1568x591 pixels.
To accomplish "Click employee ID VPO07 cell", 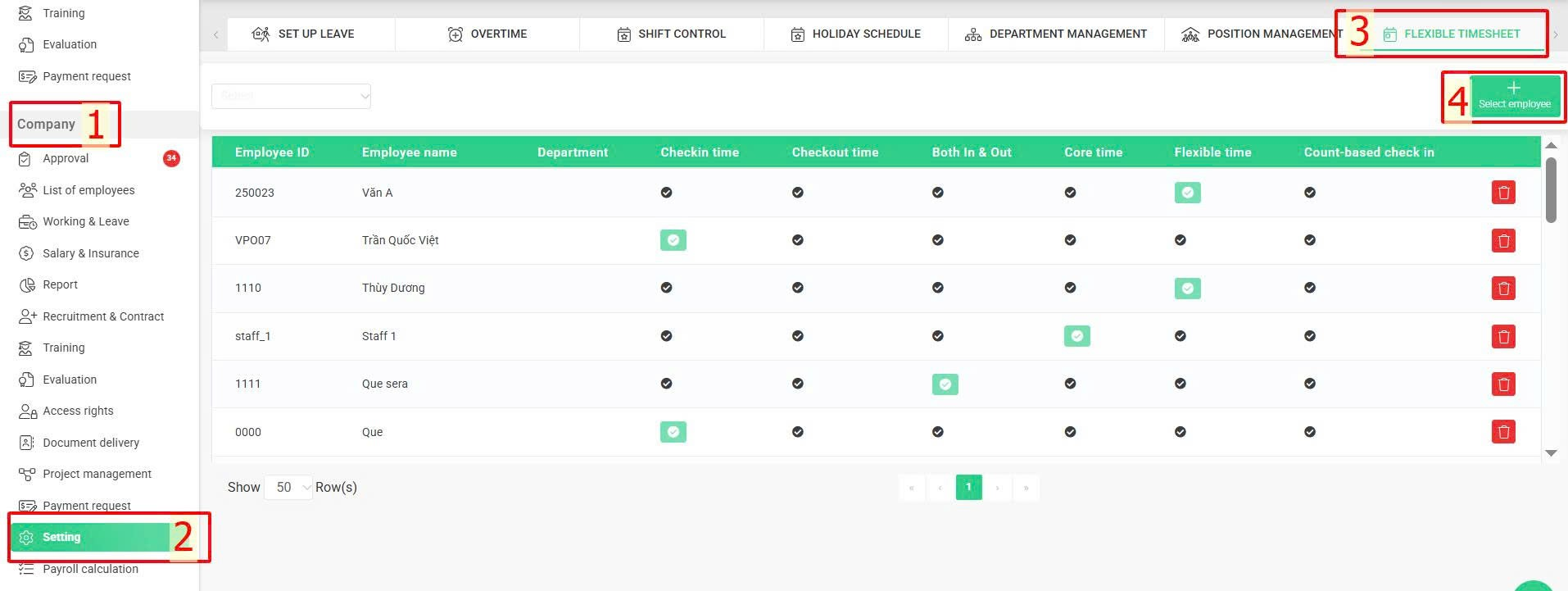I will [x=253, y=240].
